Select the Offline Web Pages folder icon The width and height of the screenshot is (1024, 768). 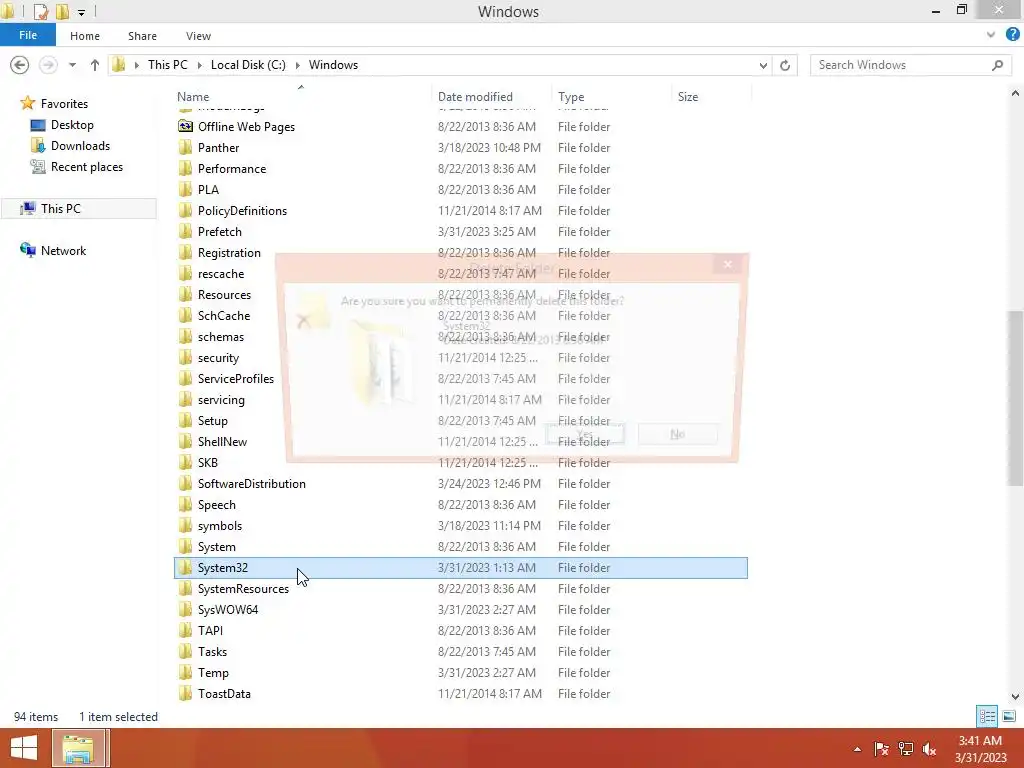tap(185, 127)
